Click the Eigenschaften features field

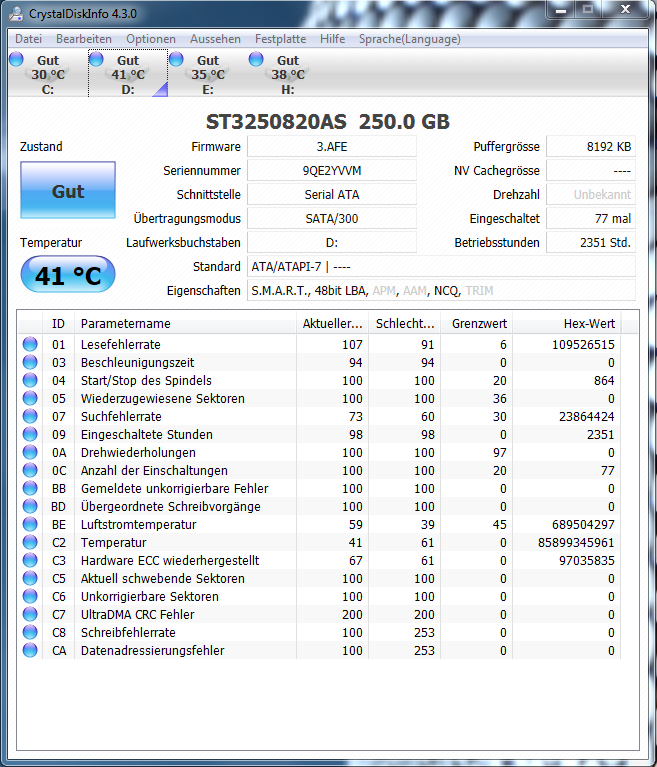tap(441, 291)
